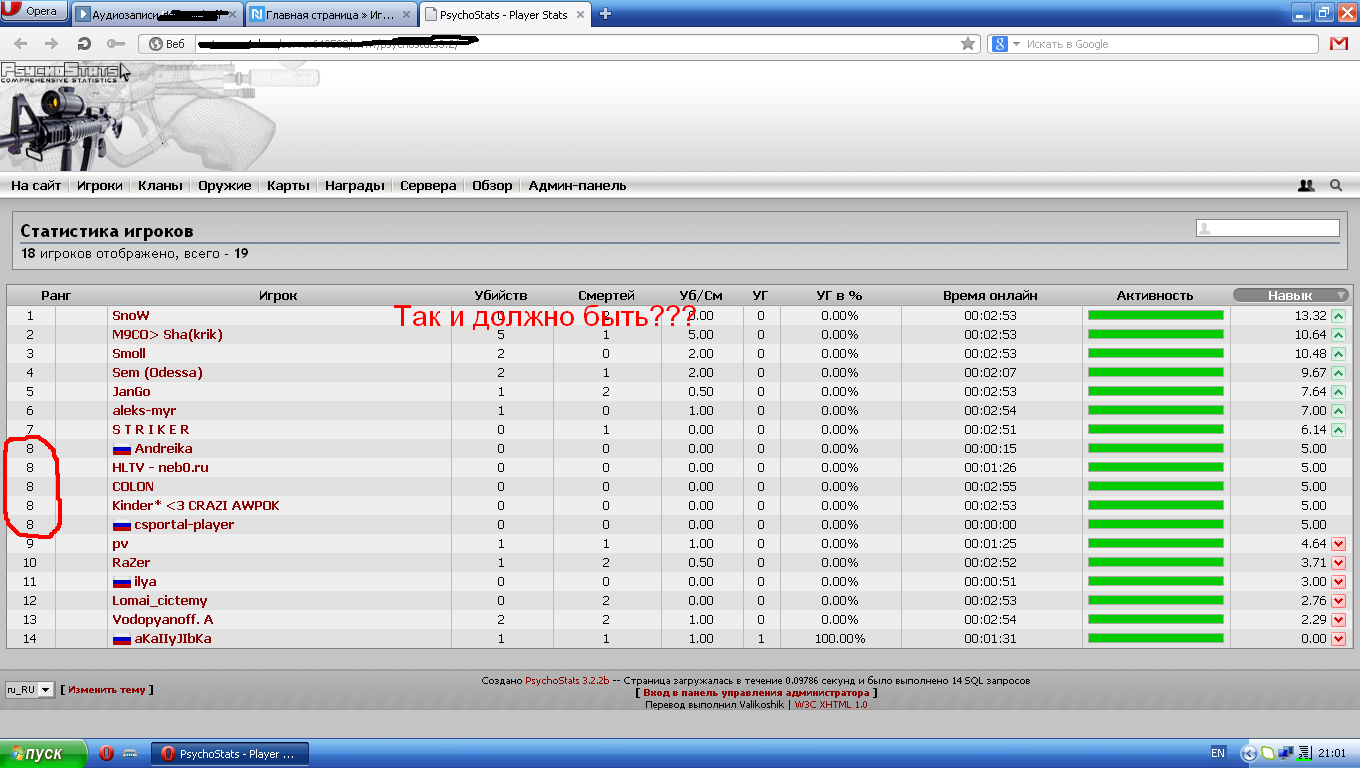Open the Google search engine dropdown arrow
Image resolution: width=1360 pixels, height=768 pixels.
[x=1016, y=44]
